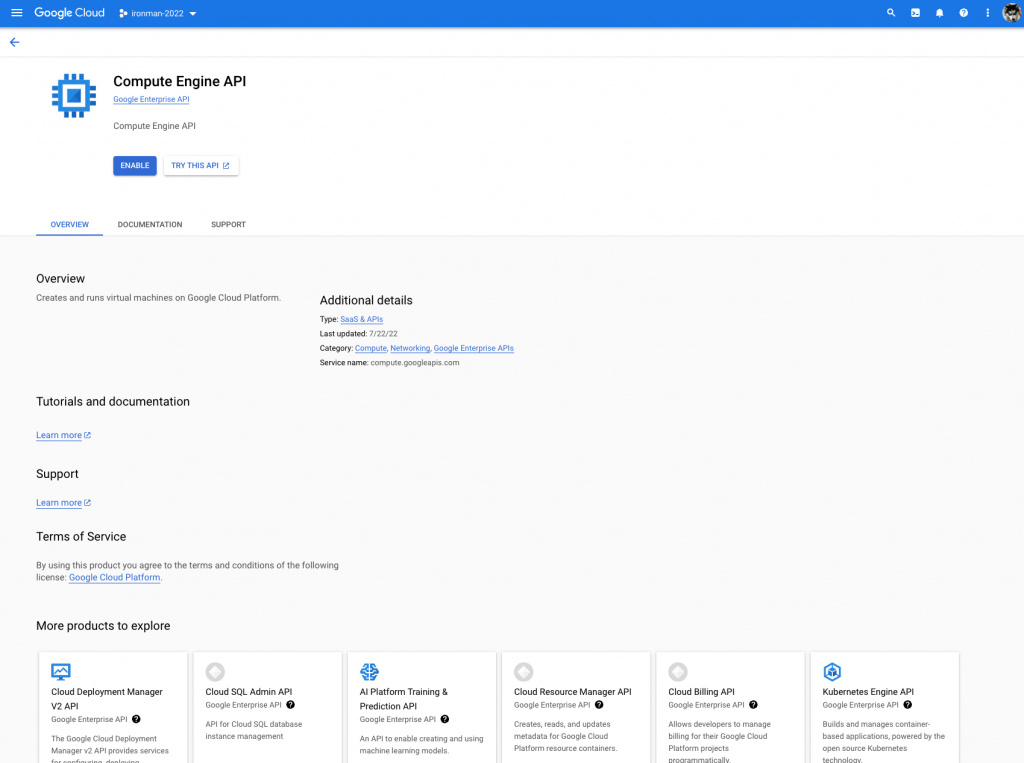The width and height of the screenshot is (1024, 763).
Task: Click the Cloud Deployment Manager icon
Action: coord(61,672)
